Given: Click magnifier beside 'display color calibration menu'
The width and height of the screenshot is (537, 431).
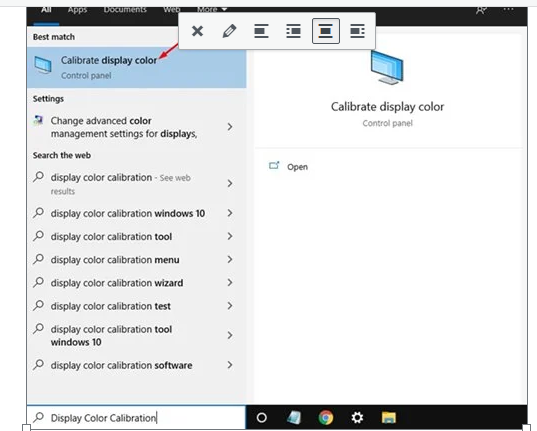Looking at the screenshot, I should [x=39, y=259].
